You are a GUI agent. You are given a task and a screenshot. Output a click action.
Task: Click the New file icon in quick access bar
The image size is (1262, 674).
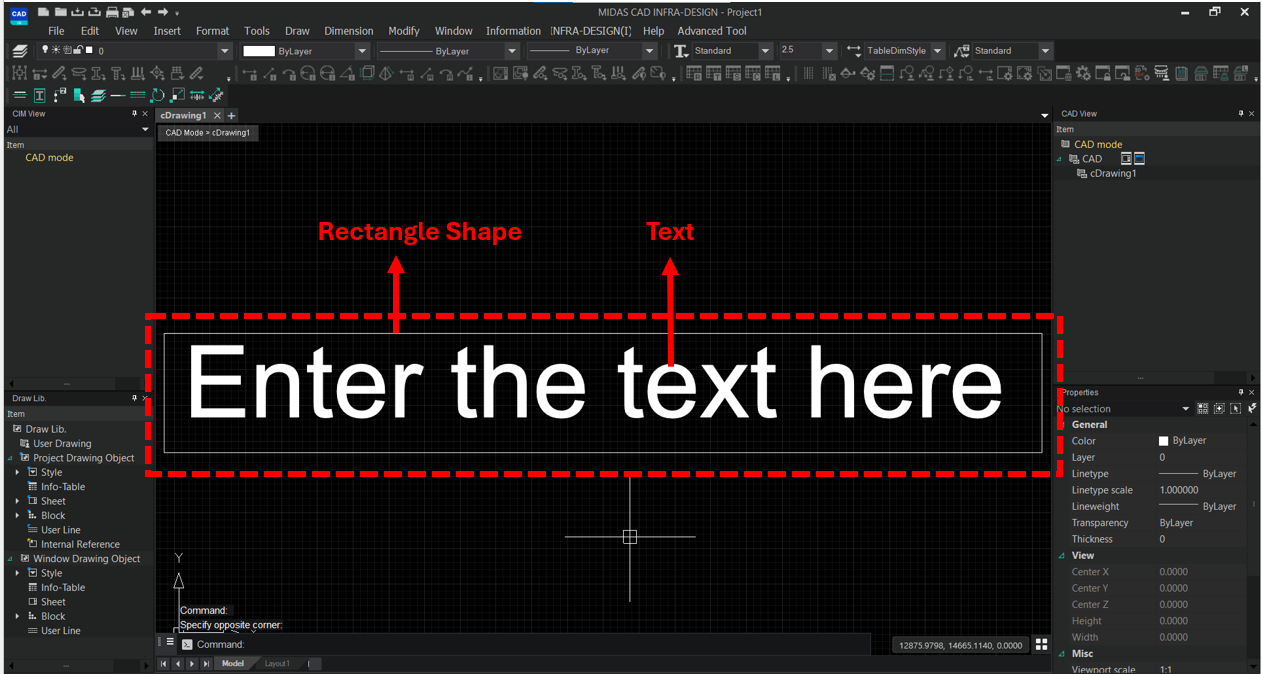44,12
